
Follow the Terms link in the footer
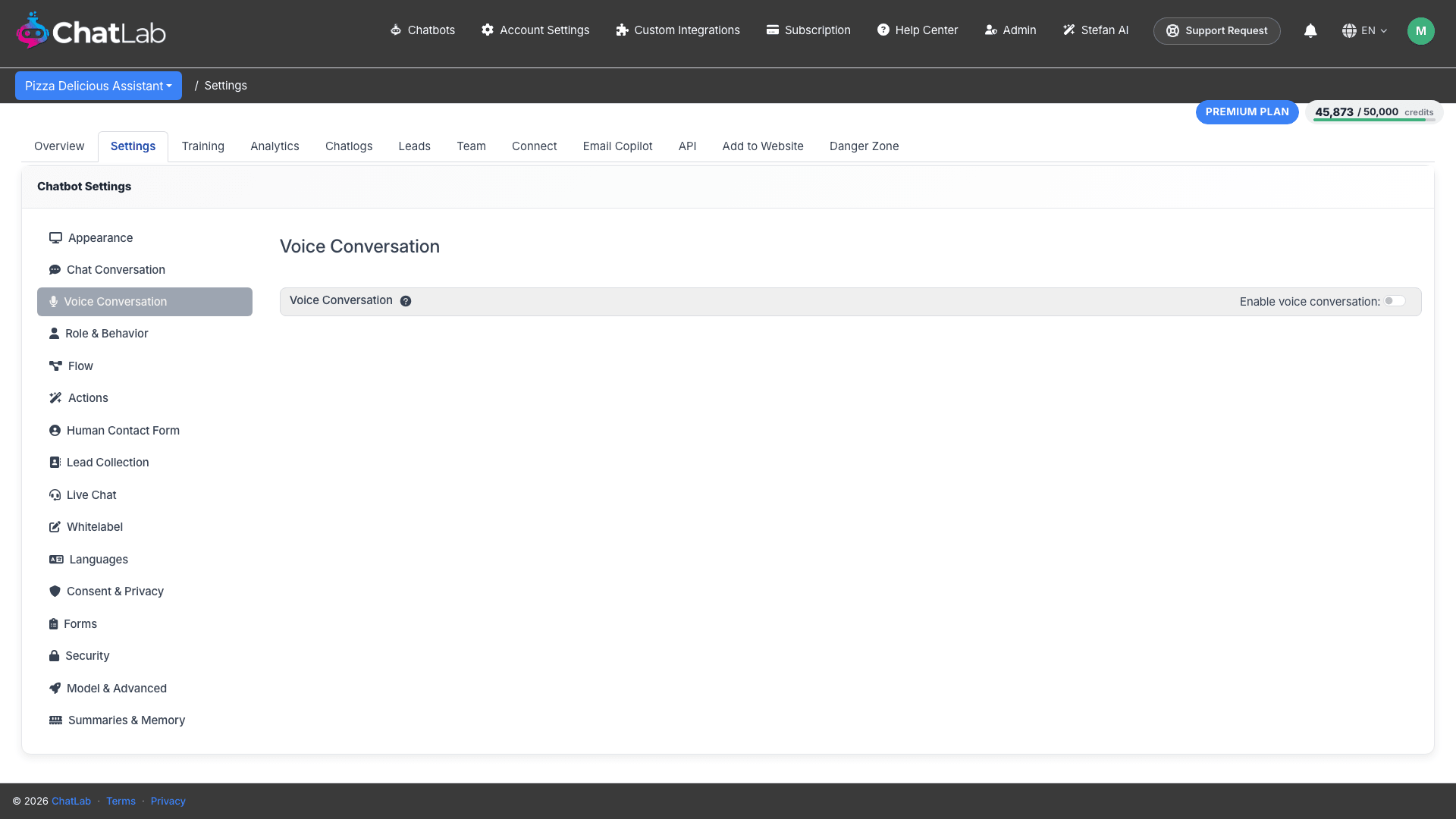click(121, 802)
